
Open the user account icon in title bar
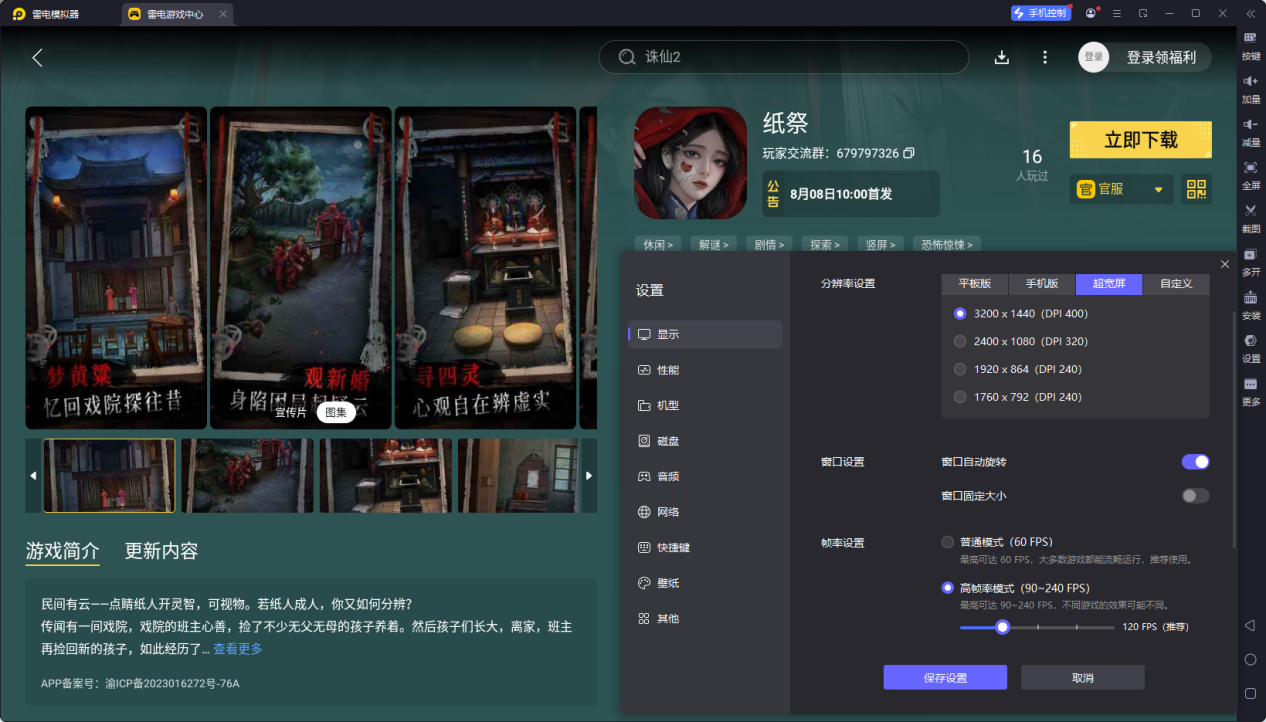pos(1090,13)
